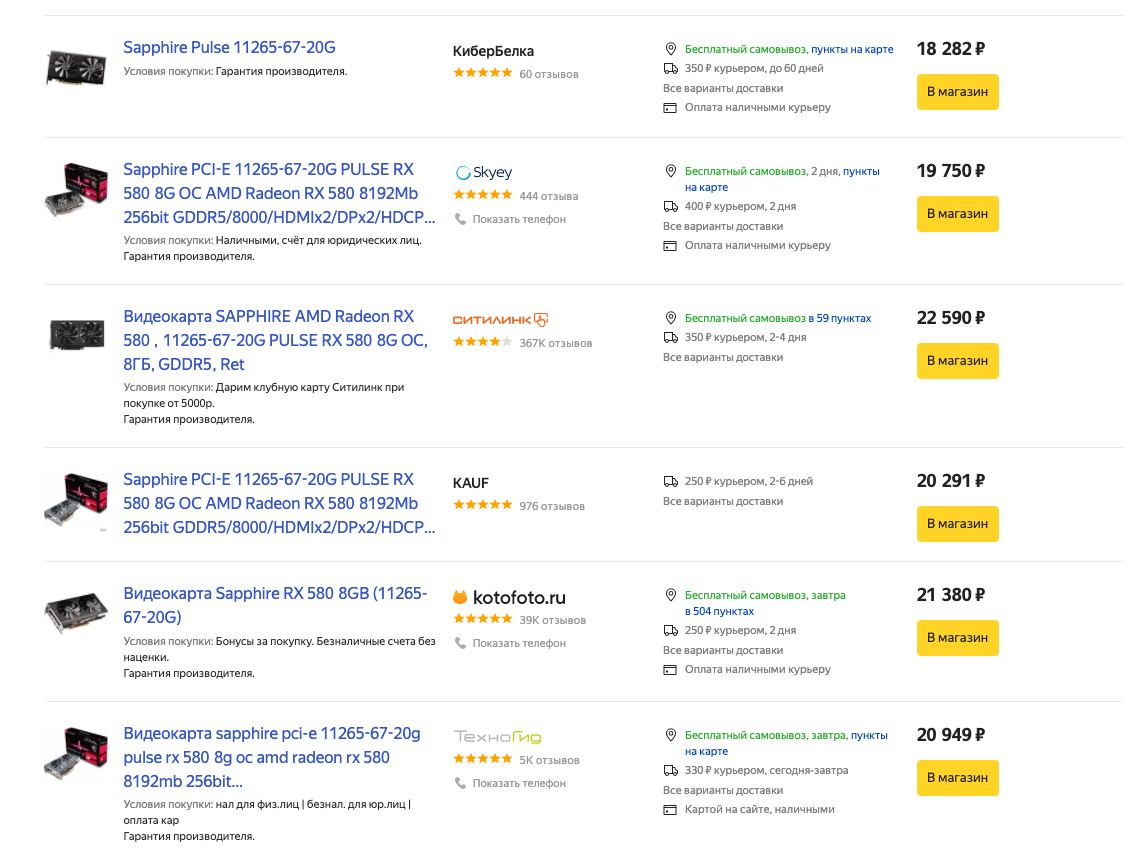
Task: Open Skyey offer product title link
Action: (279, 193)
